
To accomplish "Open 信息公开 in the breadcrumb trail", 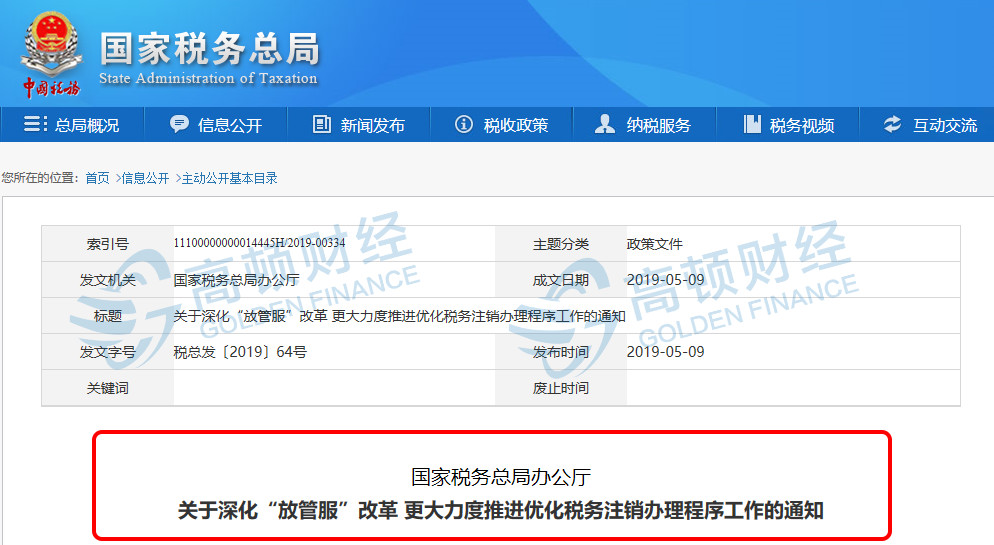I will click(145, 178).
